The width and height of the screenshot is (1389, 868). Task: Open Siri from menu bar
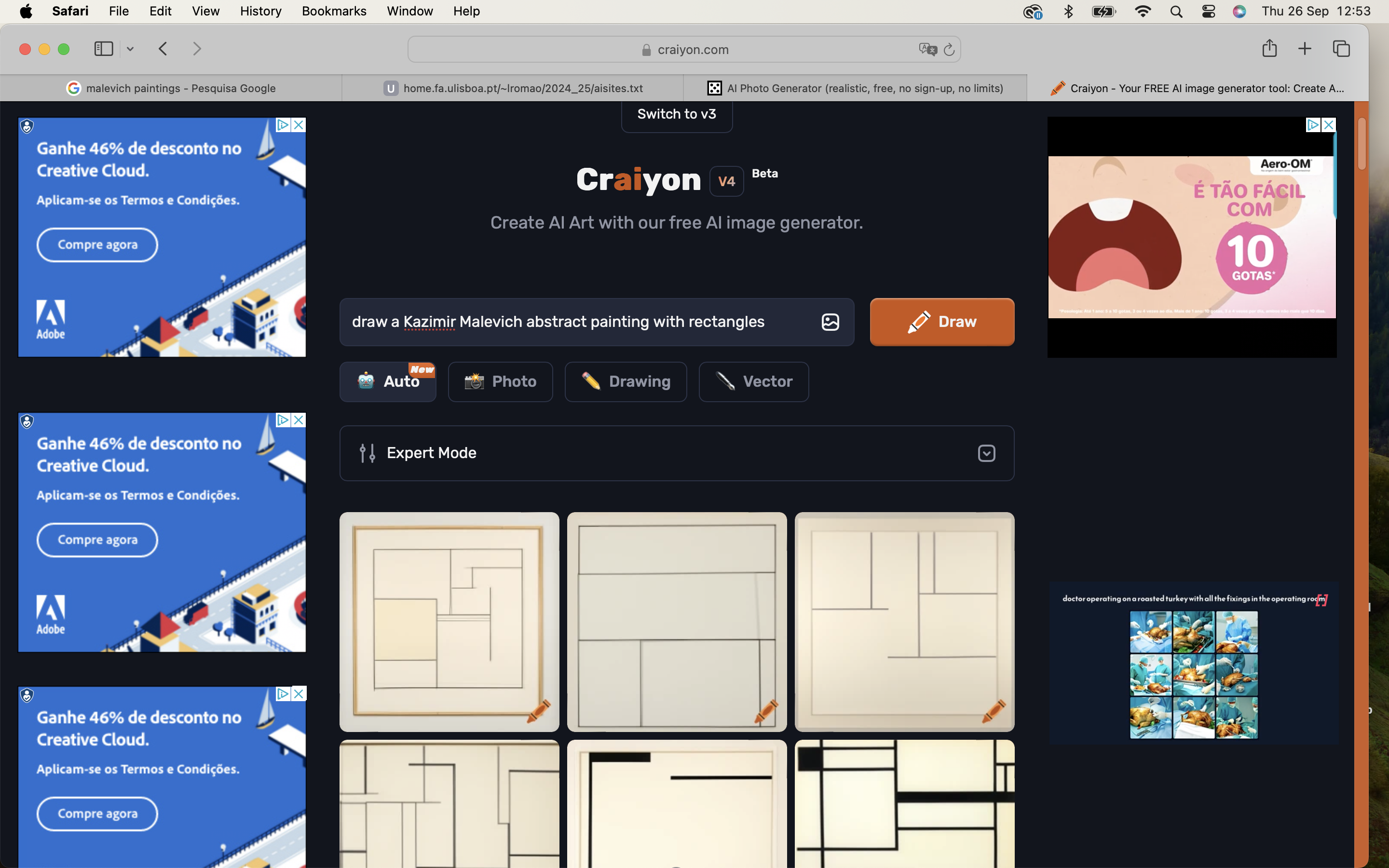[1239, 12]
